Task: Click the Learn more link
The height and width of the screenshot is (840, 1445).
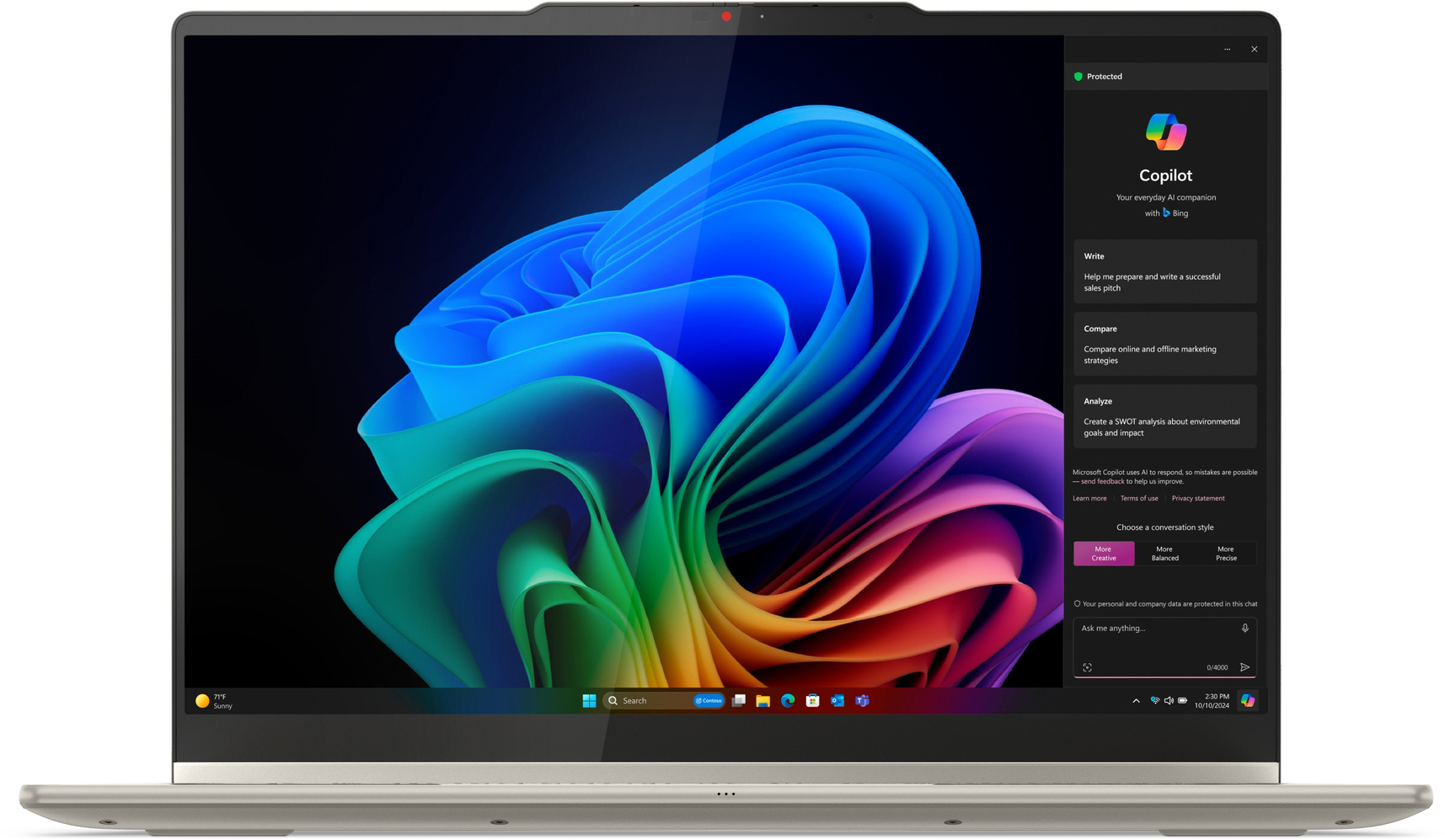Action: [1089, 498]
